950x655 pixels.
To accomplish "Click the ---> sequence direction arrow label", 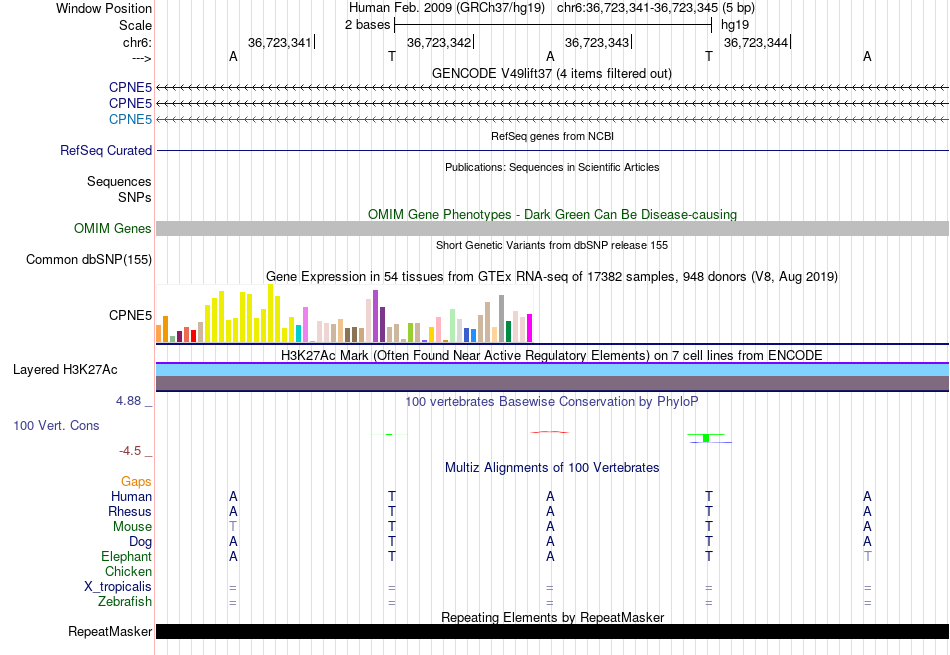I will (x=141, y=58).
